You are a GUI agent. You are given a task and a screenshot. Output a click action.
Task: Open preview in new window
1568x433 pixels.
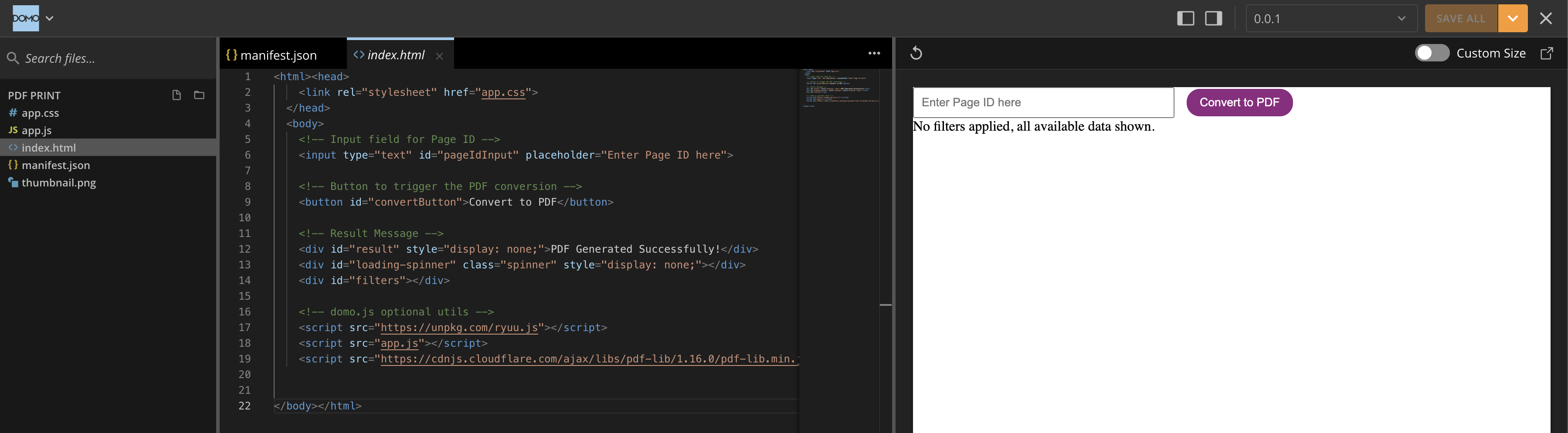[x=1547, y=54]
